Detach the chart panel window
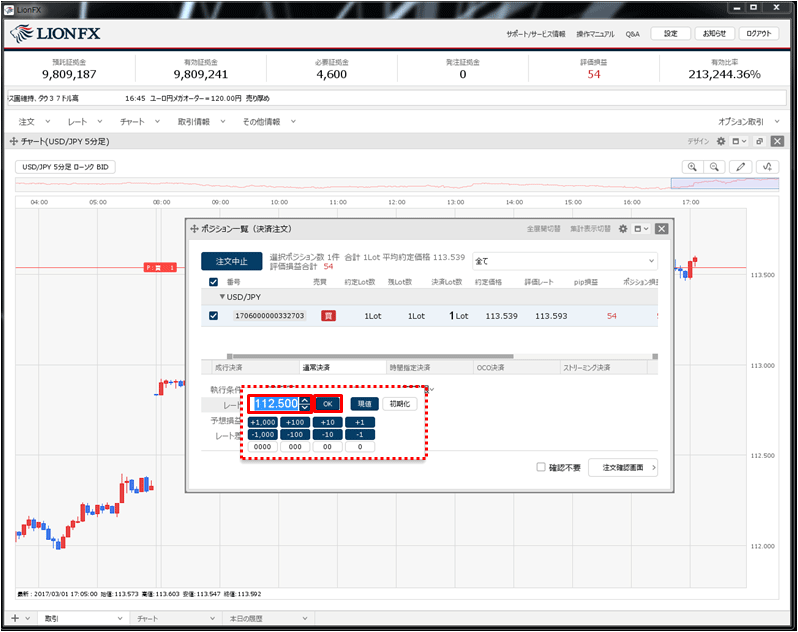798x632 pixels. pos(759,141)
